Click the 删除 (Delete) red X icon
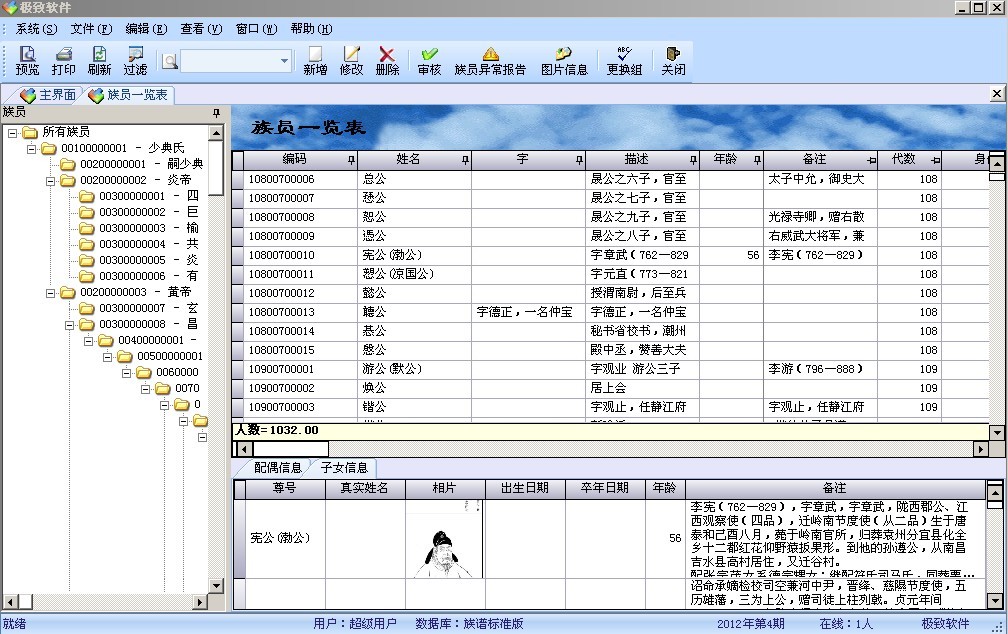This screenshot has height=634, width=1008. click(387, 61)
